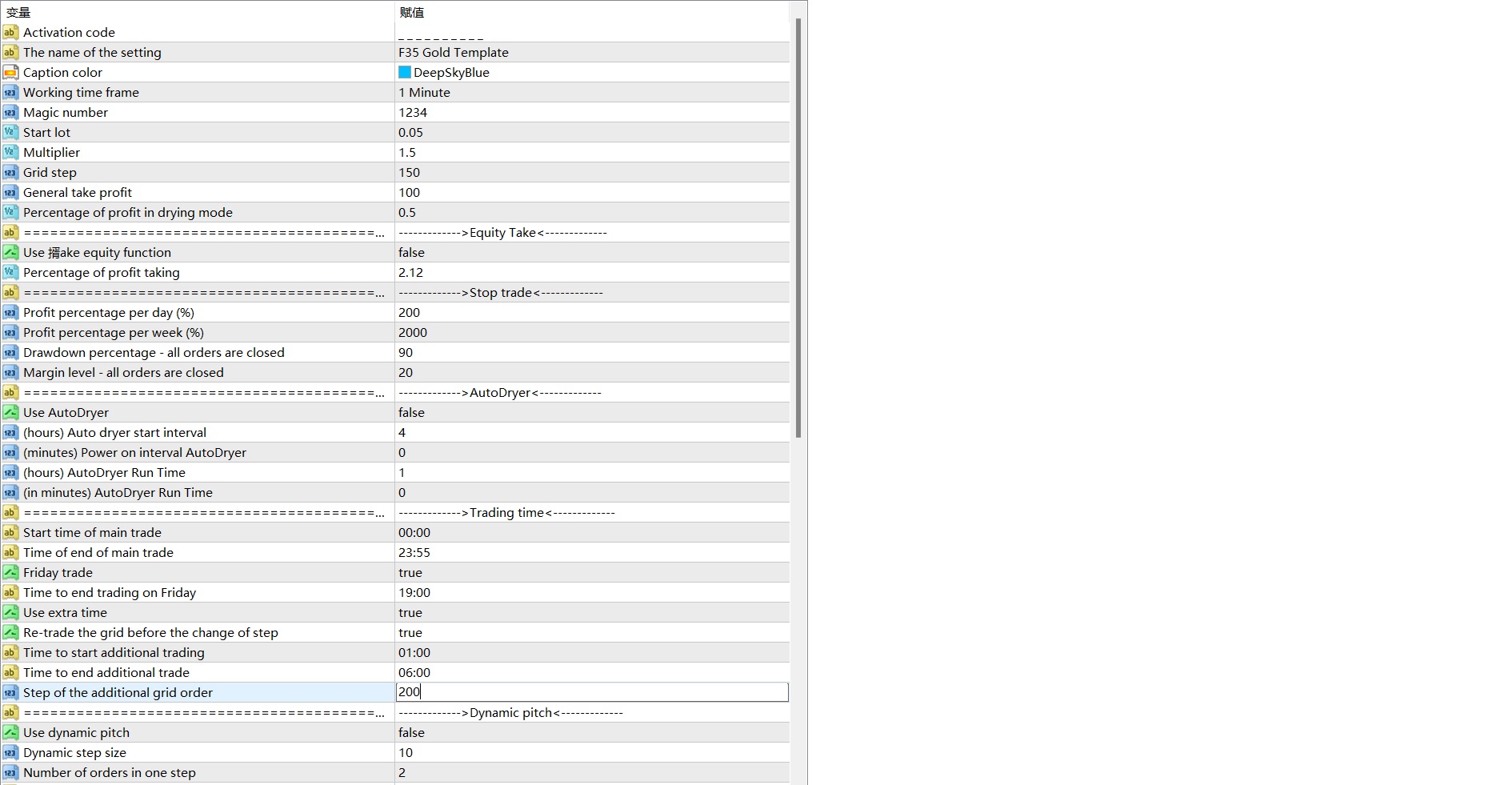Viewport: 1512px width, 785px height.
Task: Click the icon next to The name of the setting
Action: (x=10, y=52)
